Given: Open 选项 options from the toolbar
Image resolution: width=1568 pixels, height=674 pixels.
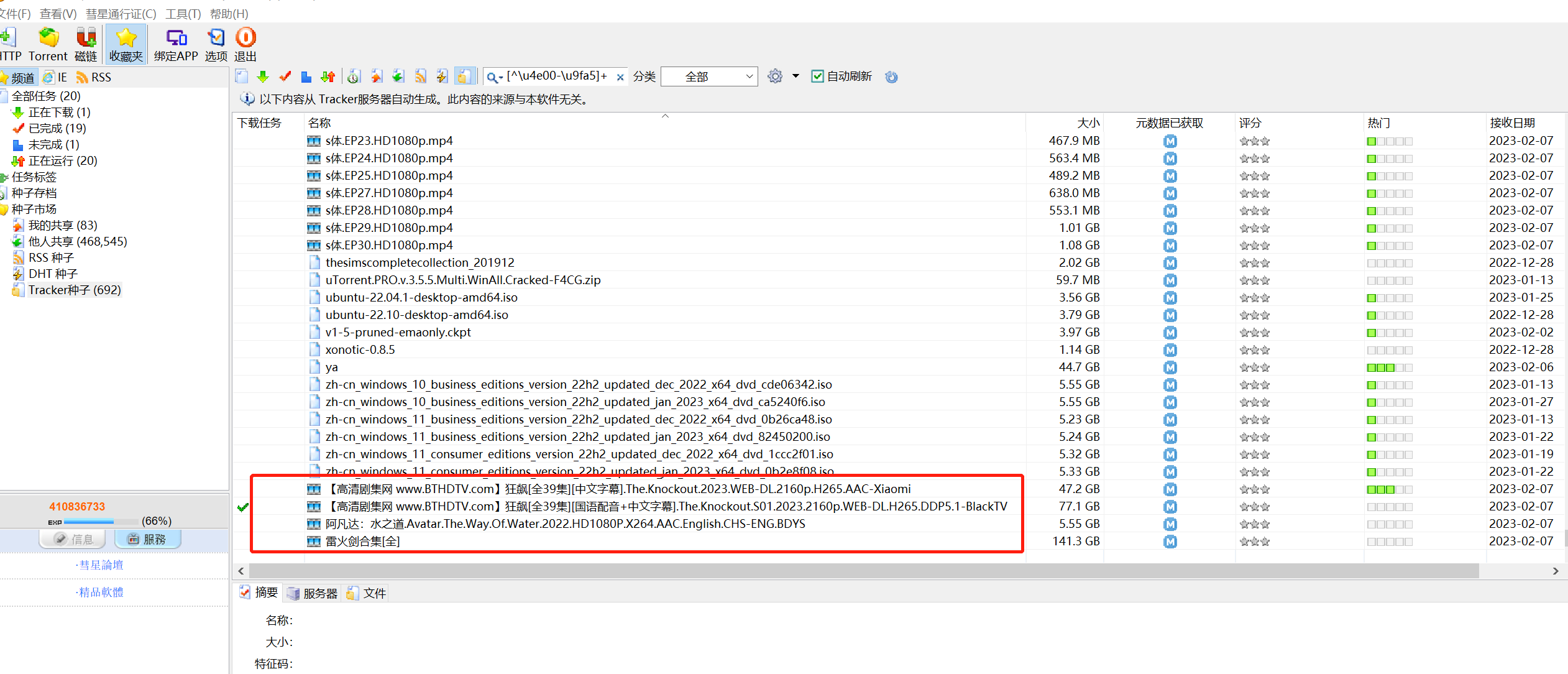Looking at the screenshot, I should pos(216,45).
